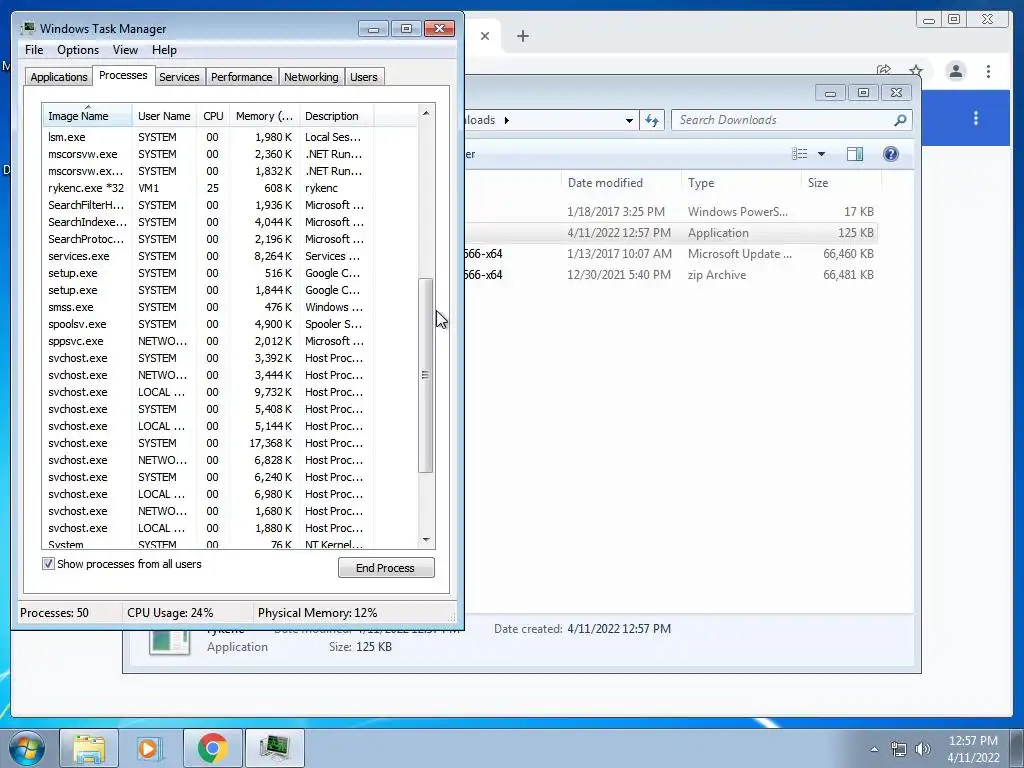Switch to the Performance tab
This screenshot has width=1024, height=768.
tap(242, 77)
